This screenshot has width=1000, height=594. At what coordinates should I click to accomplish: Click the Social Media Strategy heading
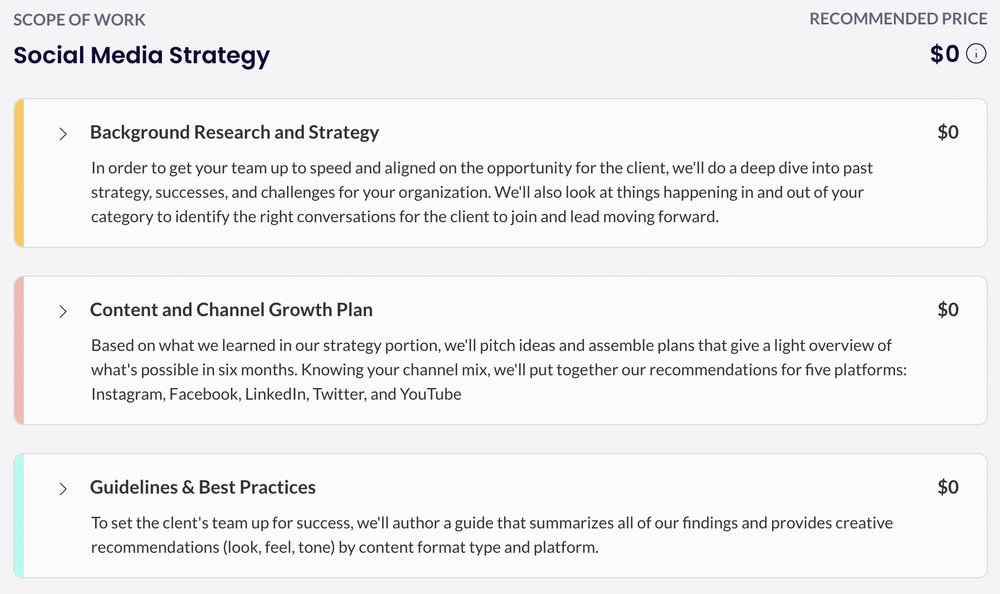(142, 55)
